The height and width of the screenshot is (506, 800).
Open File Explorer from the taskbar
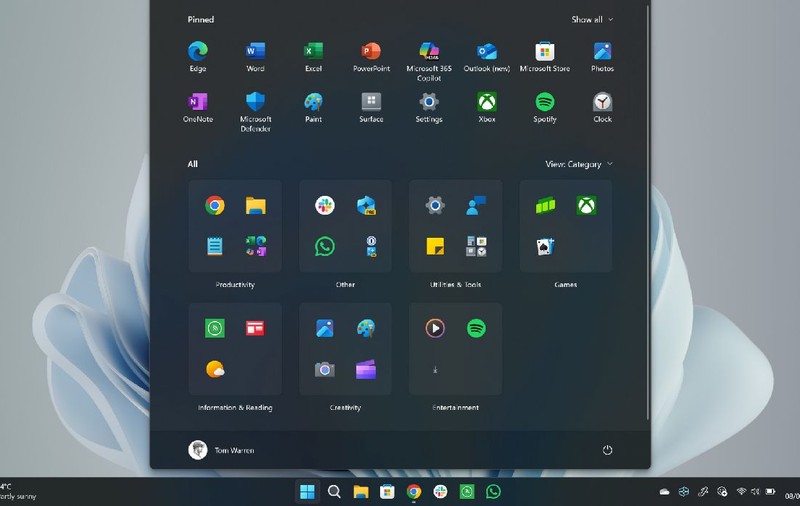pyautogui.click(x=361, y=492)
